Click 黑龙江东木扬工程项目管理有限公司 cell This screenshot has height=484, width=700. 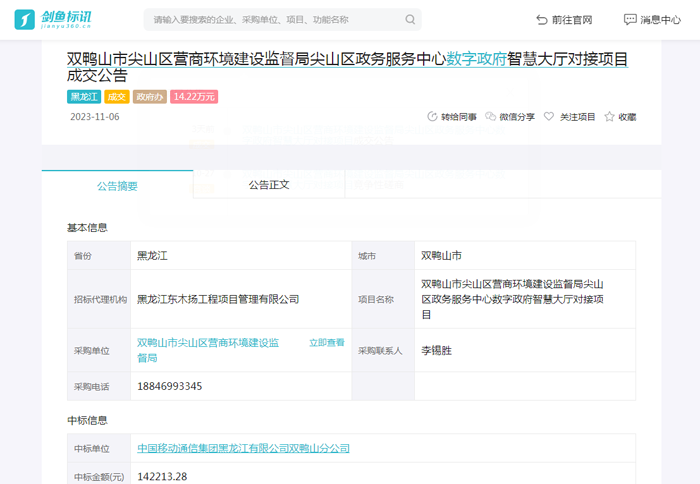(x=241, y=299)
